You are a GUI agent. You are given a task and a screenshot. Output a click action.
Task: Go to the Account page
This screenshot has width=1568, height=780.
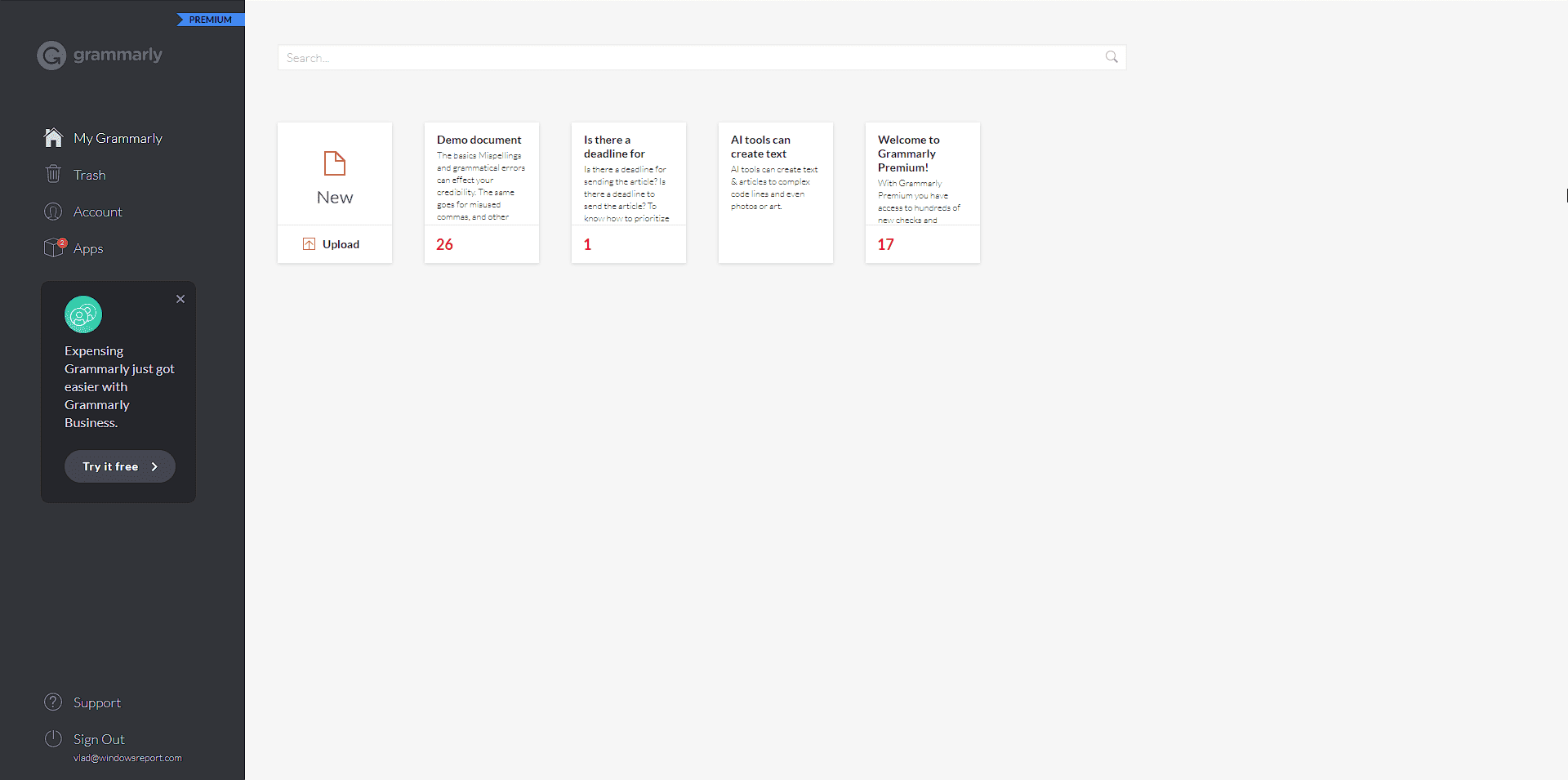tap(98, 212)
